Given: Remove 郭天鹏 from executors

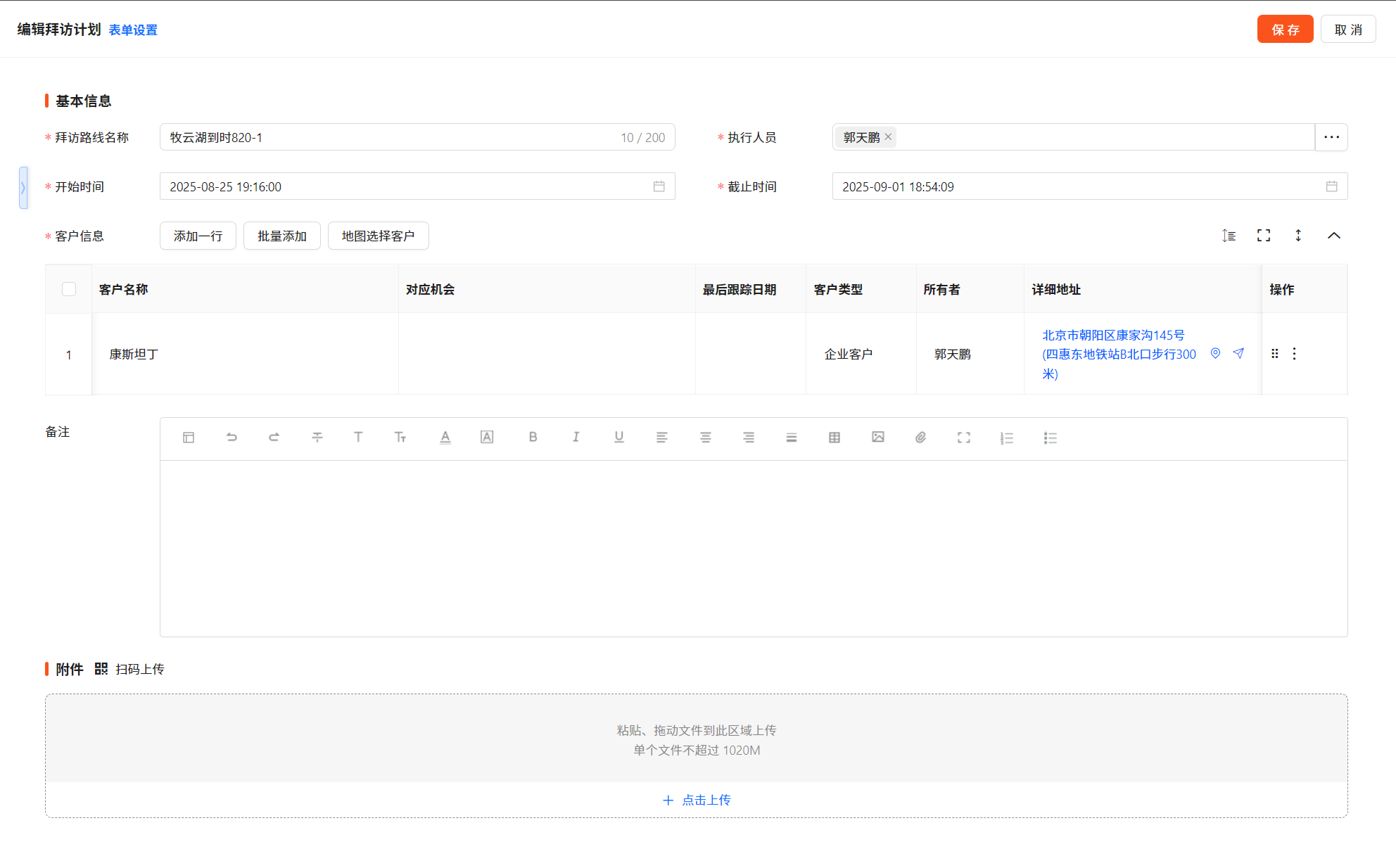Looking at the screenshot, I should 889,136.
